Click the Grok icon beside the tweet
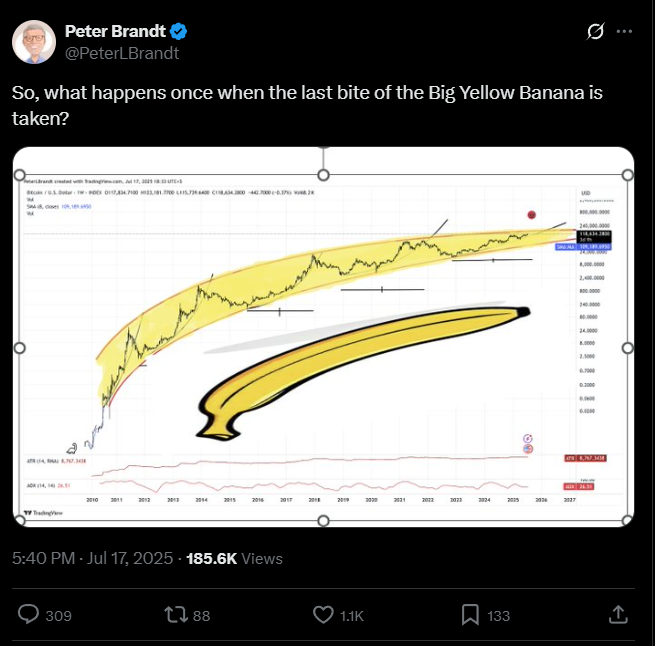The image size is (655, 646). point(595,31)
